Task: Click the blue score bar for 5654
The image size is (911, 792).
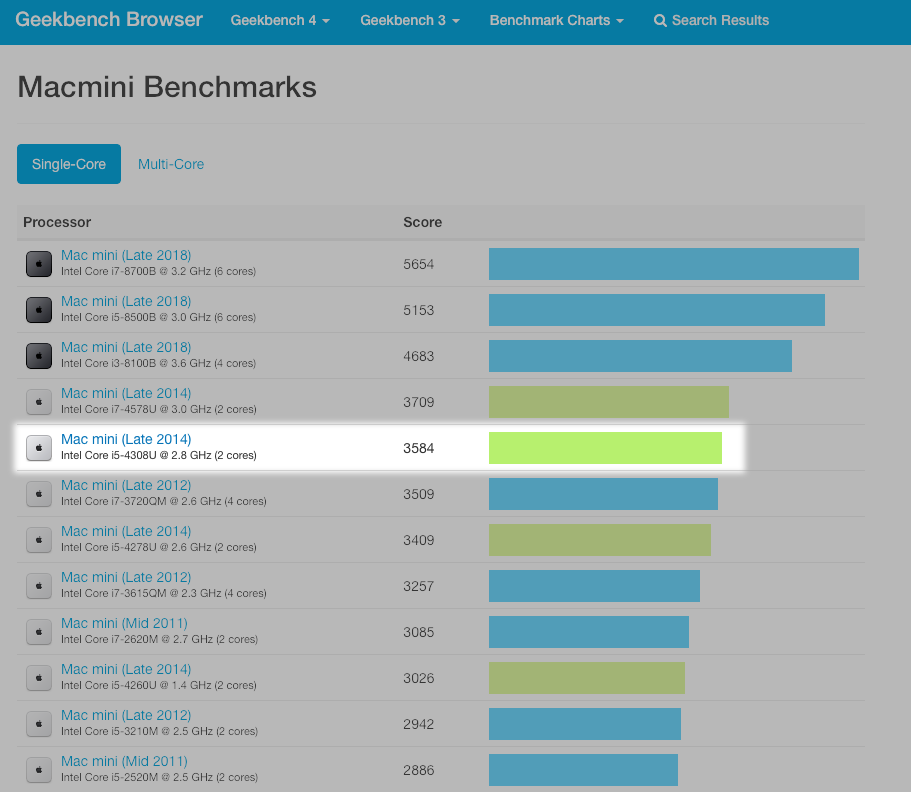Action: click(673, 264)
